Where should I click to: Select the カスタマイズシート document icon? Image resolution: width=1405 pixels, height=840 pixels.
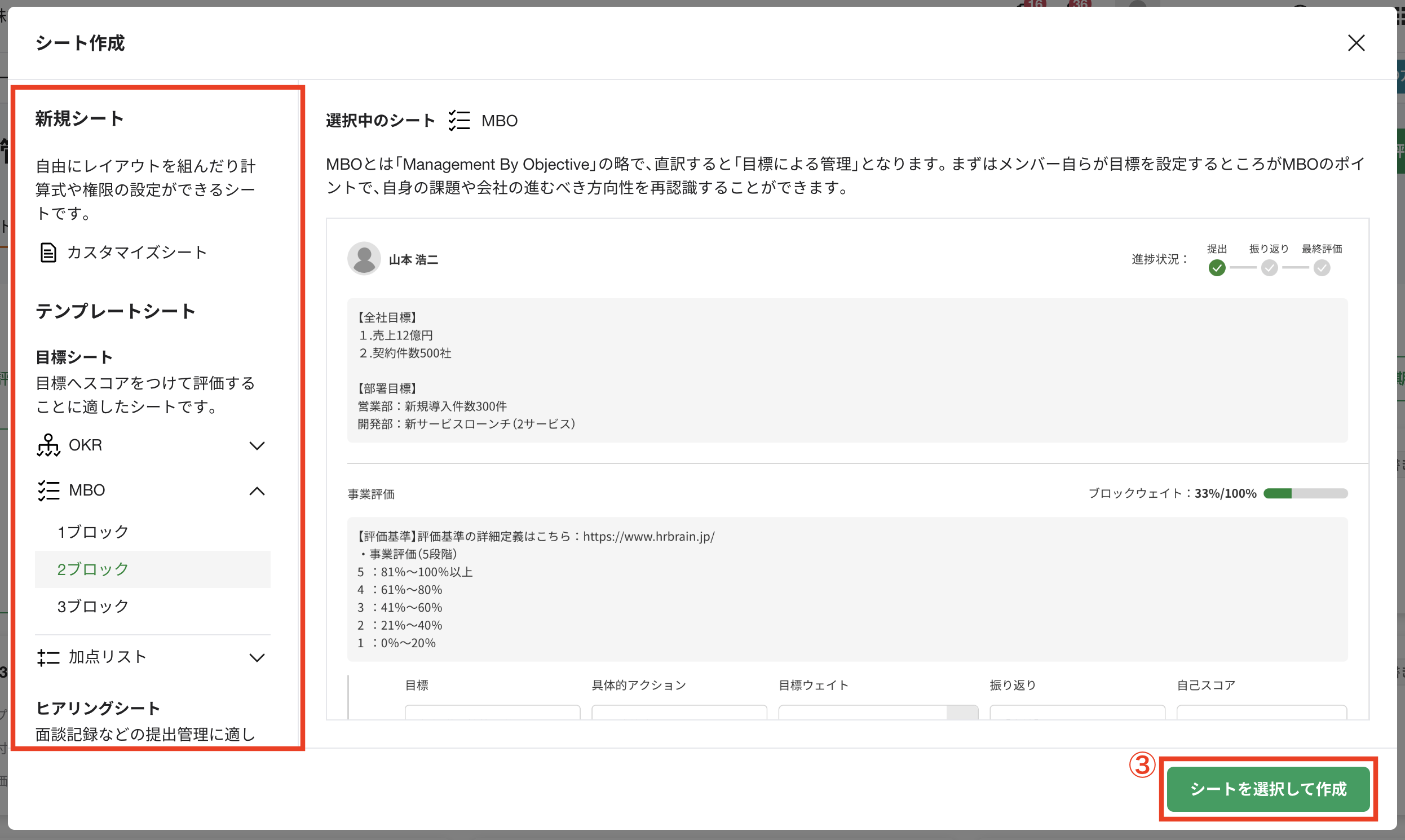tap(48, 253)
